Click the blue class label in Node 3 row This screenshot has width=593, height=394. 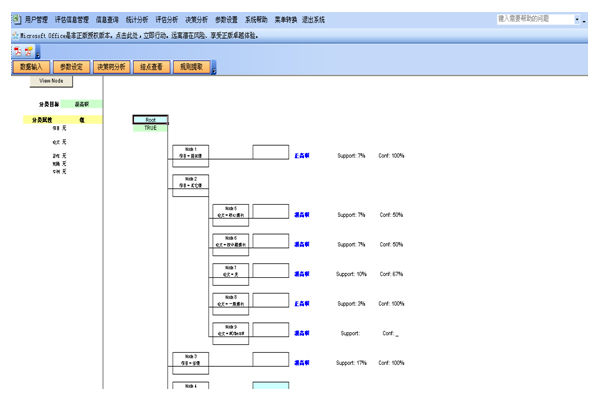coord(302,363)
